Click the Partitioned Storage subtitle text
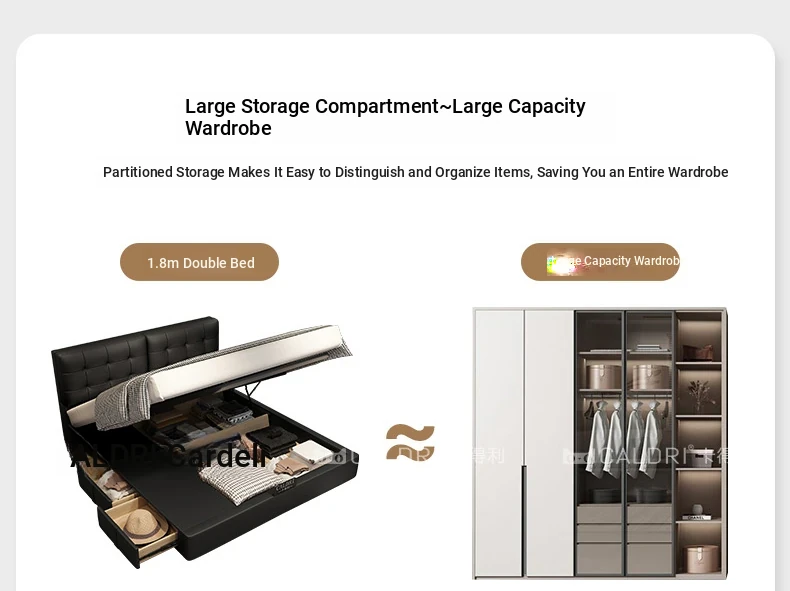This screenshot has height=591, width=790. (x=415, y=172)
